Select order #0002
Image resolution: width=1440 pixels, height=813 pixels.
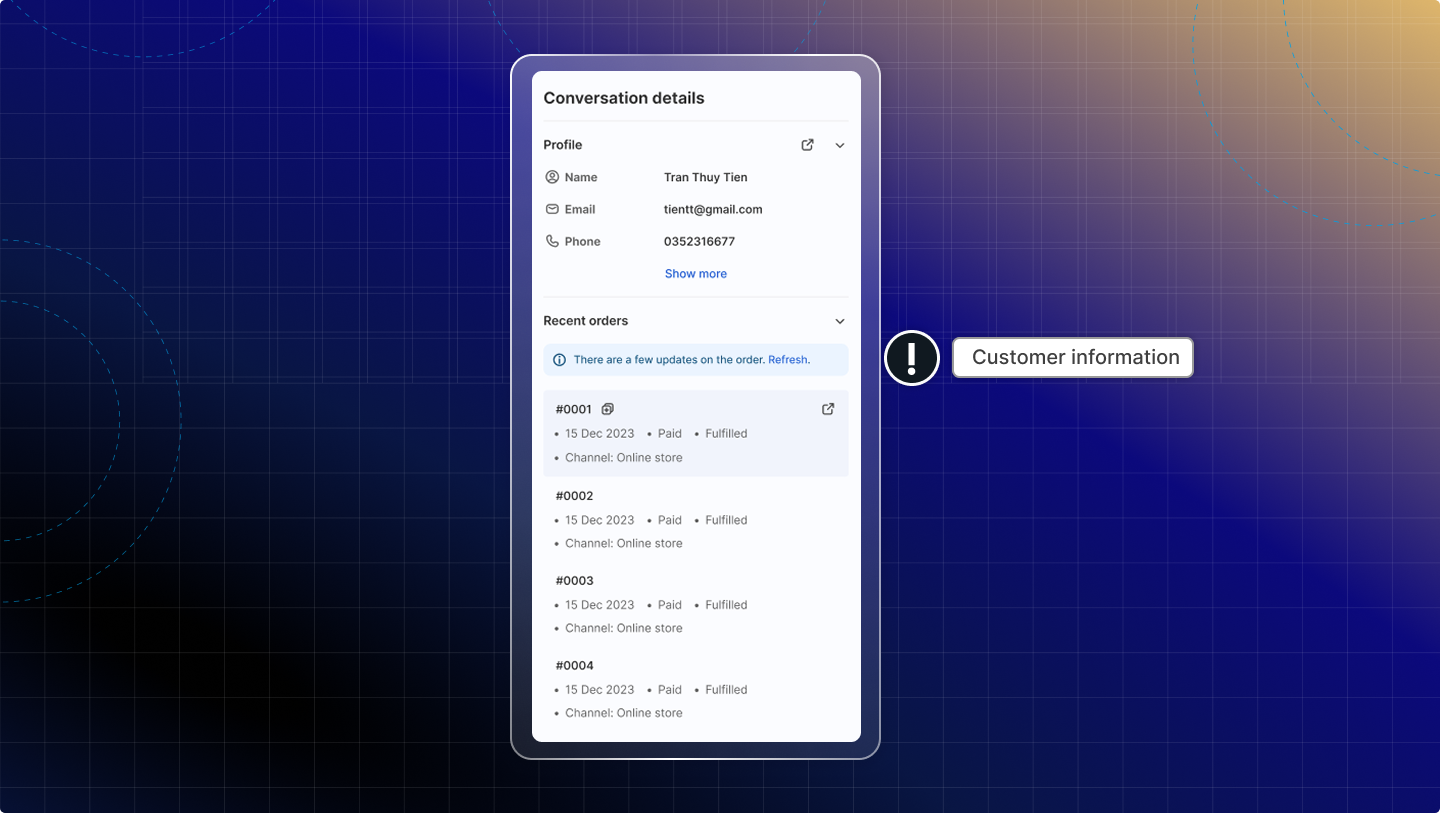(575, 496)
